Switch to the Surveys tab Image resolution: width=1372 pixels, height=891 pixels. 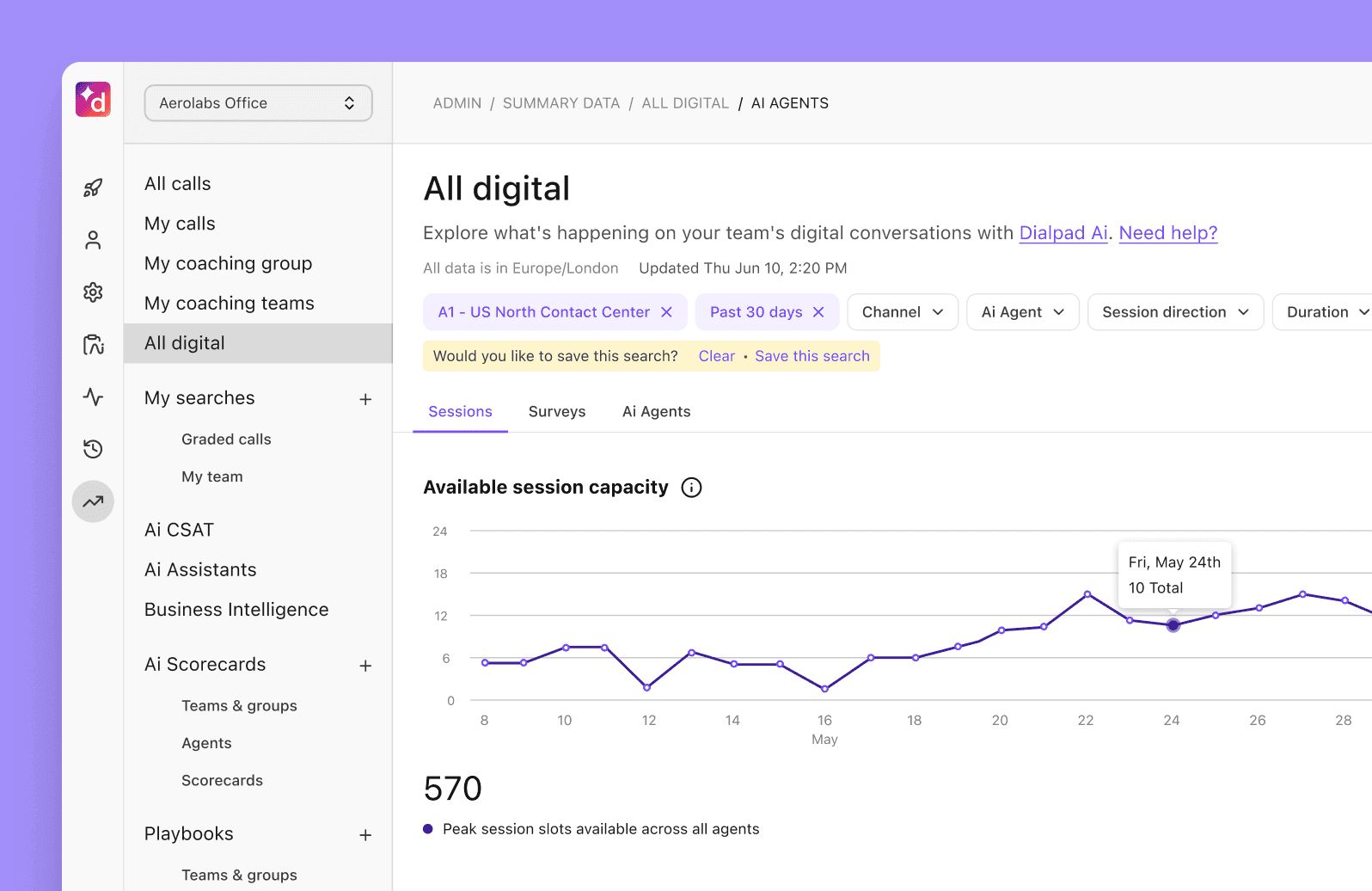(x=557, y=412)
